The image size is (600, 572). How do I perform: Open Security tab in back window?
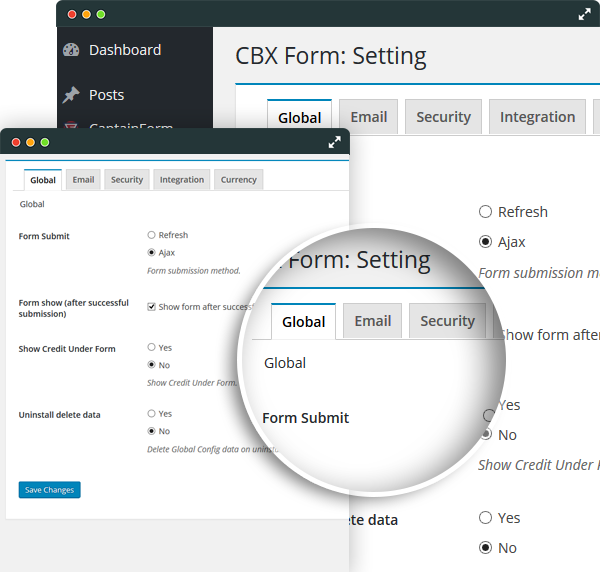tap(443, 117)
